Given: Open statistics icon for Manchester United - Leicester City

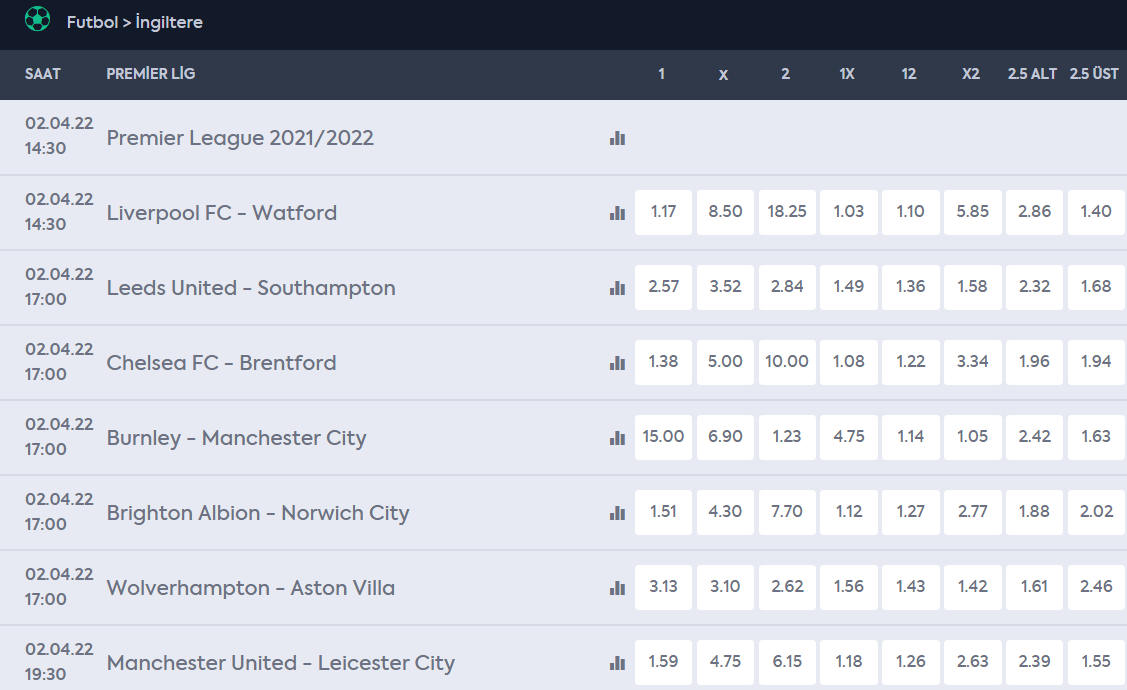Looking at the screenshot, I should [x=617, y=663].
